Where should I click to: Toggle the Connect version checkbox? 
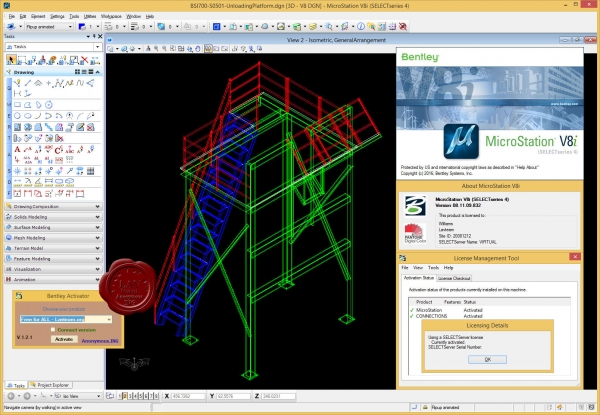coord(53,330)
